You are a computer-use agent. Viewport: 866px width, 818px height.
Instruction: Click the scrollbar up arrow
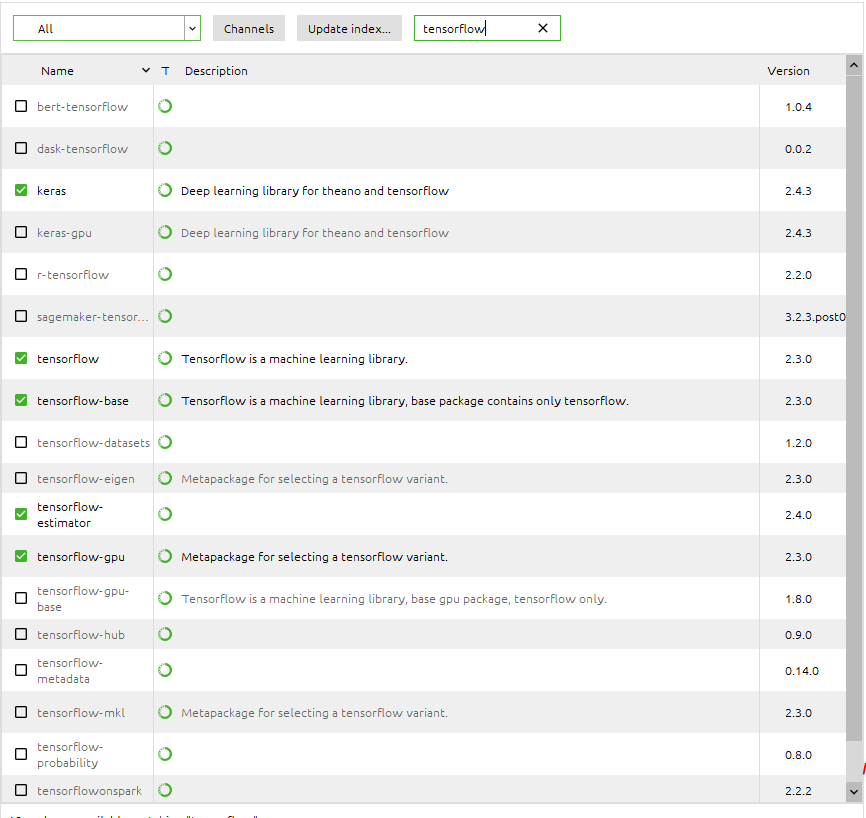(x=854, y=65)
